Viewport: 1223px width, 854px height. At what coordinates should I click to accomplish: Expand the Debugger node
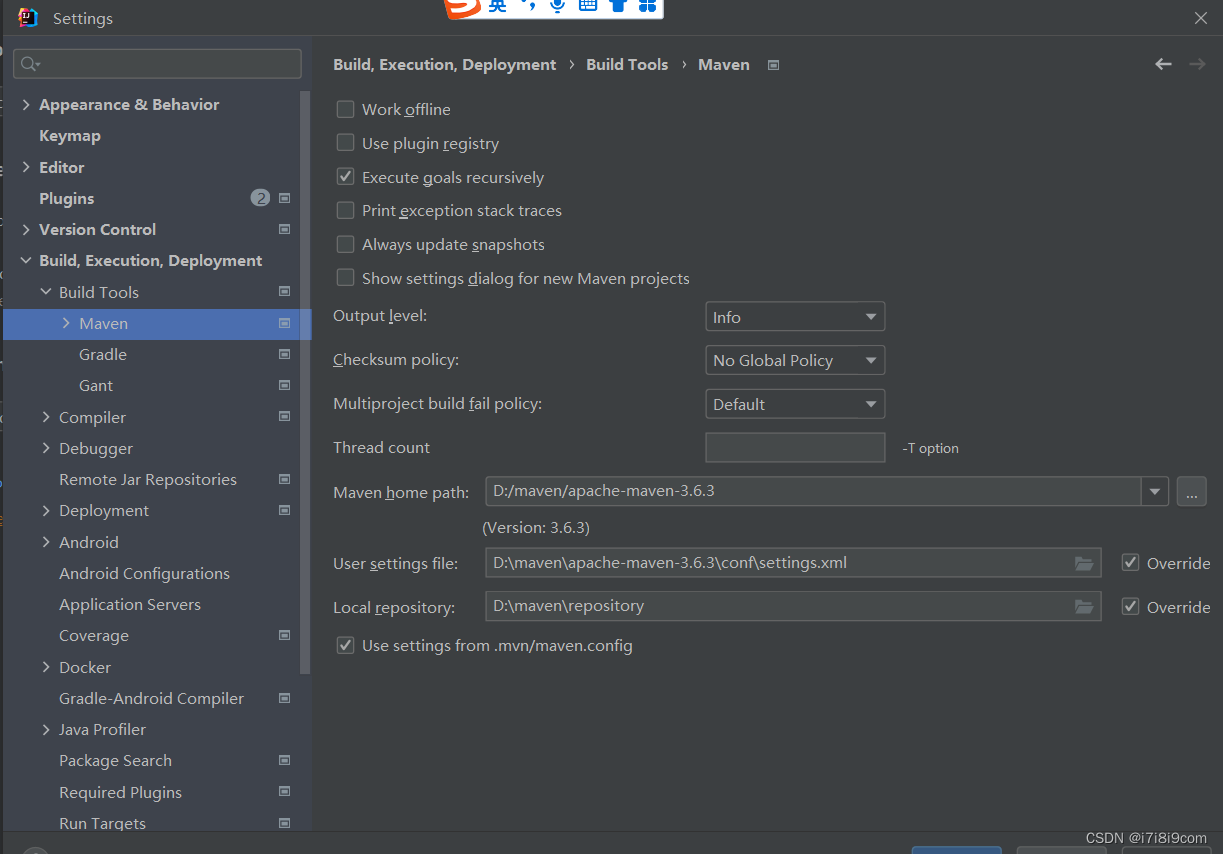[x=46, y=448]
